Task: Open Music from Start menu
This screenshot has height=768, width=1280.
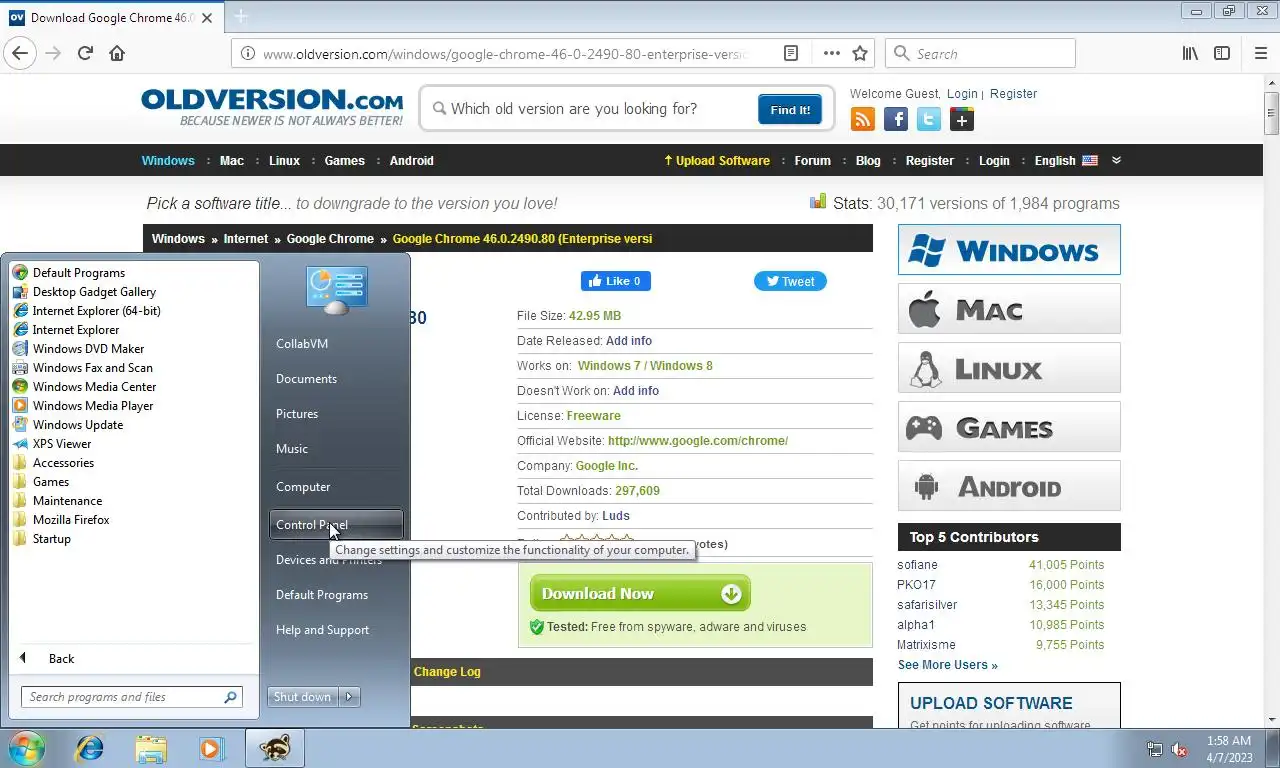Action: click(292, 448)
